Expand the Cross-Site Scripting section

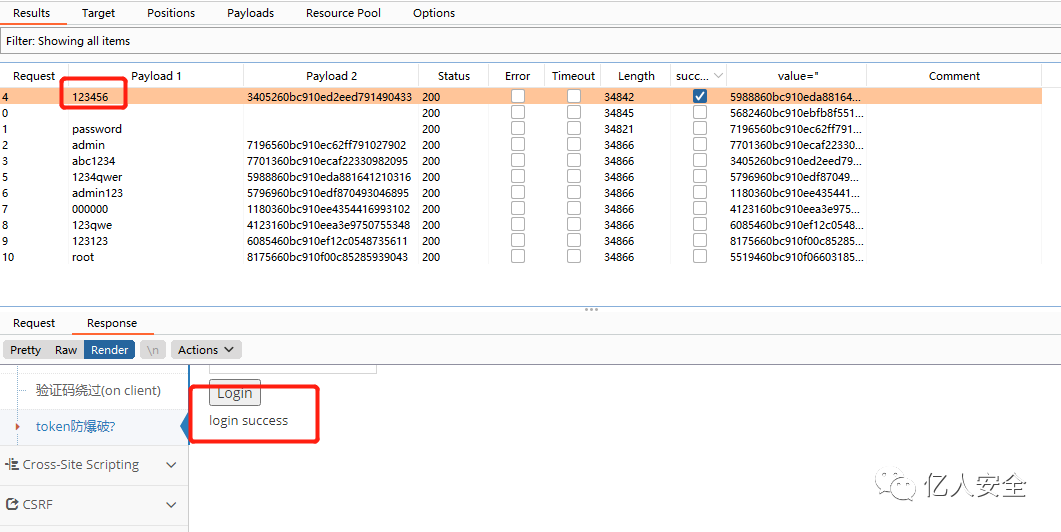(95, 465)
